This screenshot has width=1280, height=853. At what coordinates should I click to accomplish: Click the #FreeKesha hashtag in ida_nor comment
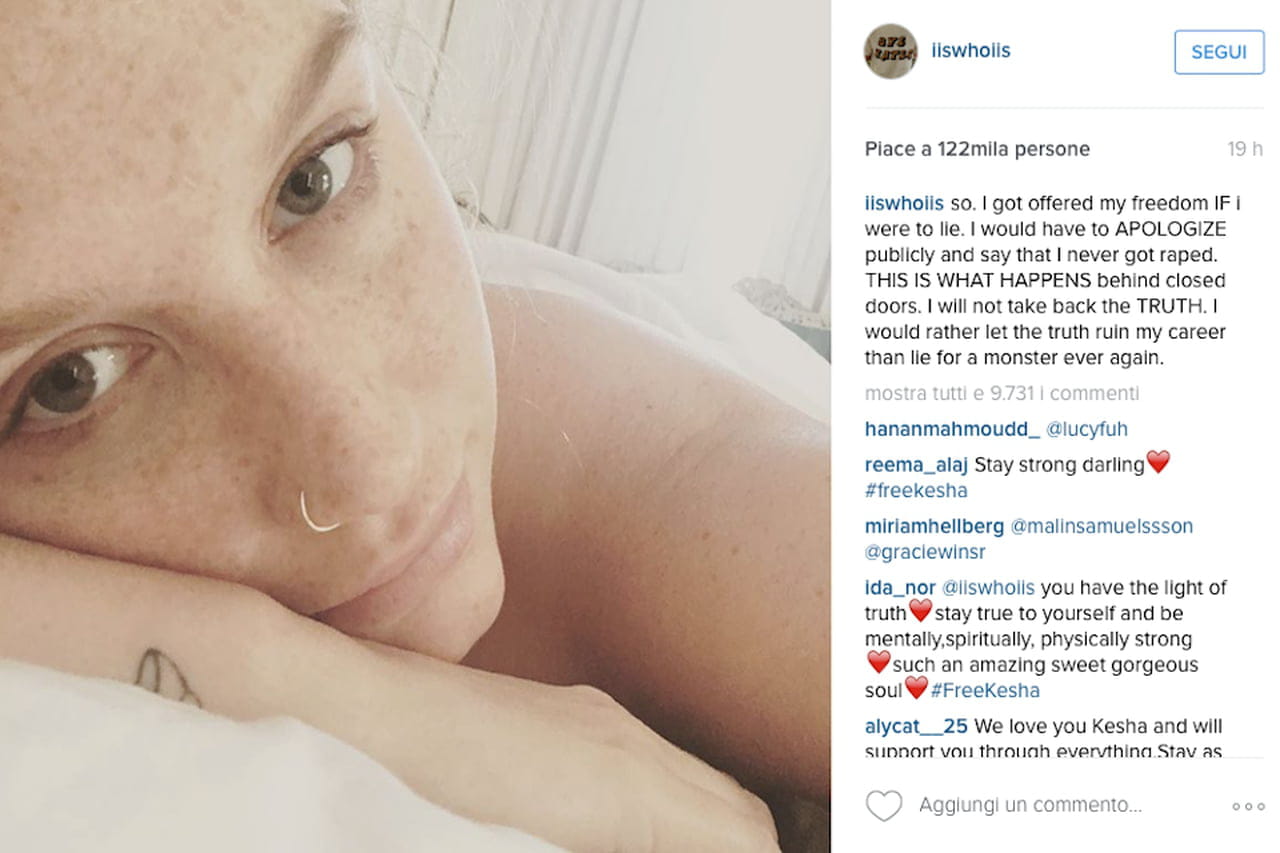[985, 690]
